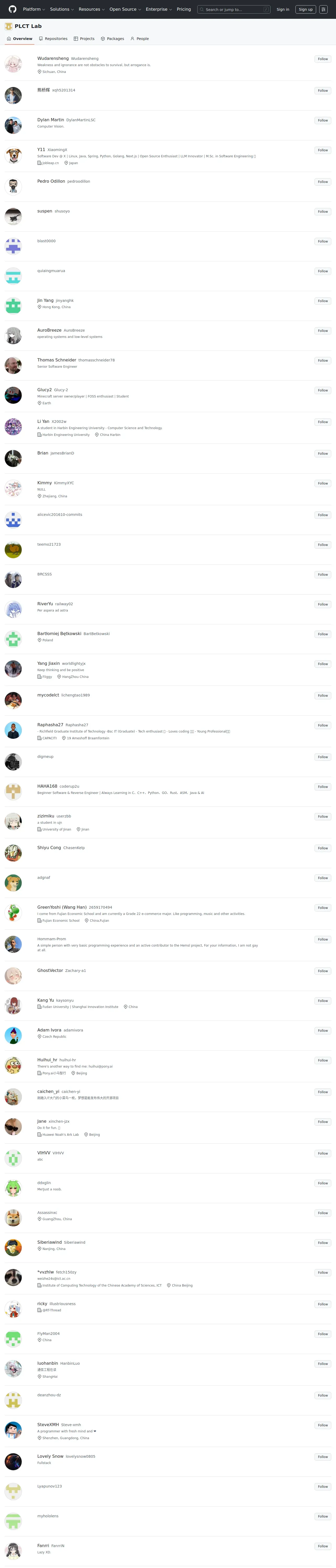The height and width of the screenshot is (1568, 336).
Task: Open Dylan Martin's profile avatar
Action: coord(13,125)
